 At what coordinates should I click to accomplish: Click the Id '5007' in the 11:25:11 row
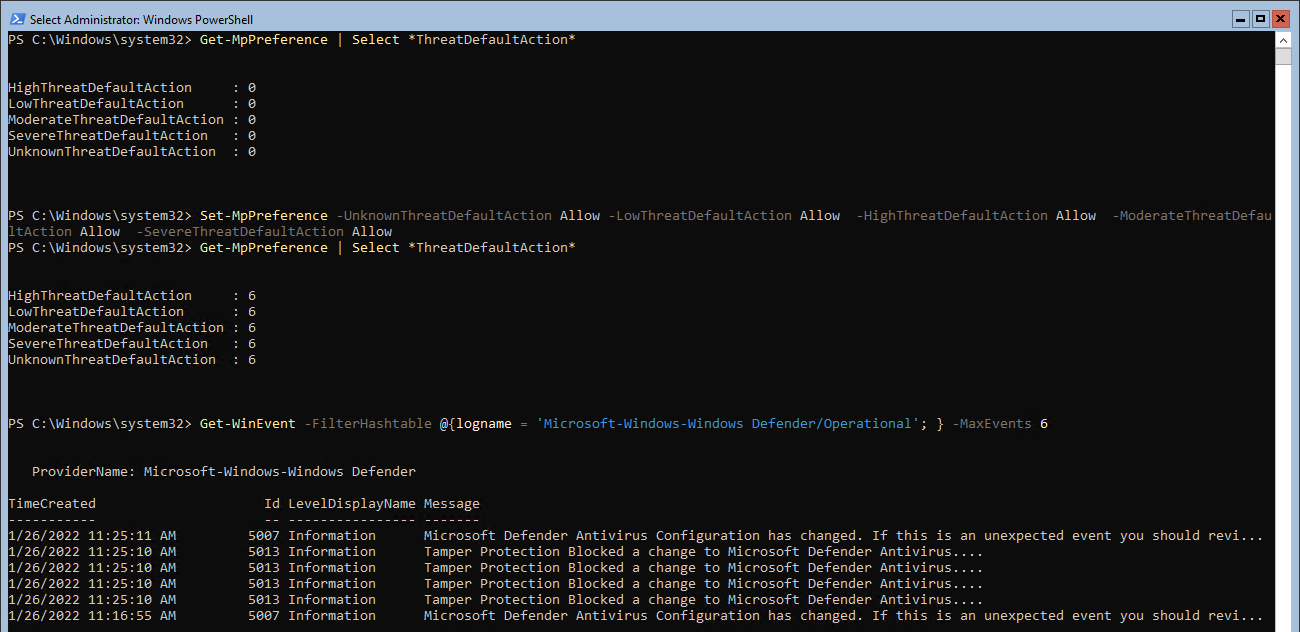pyautogui.click(x=264, y=536)
